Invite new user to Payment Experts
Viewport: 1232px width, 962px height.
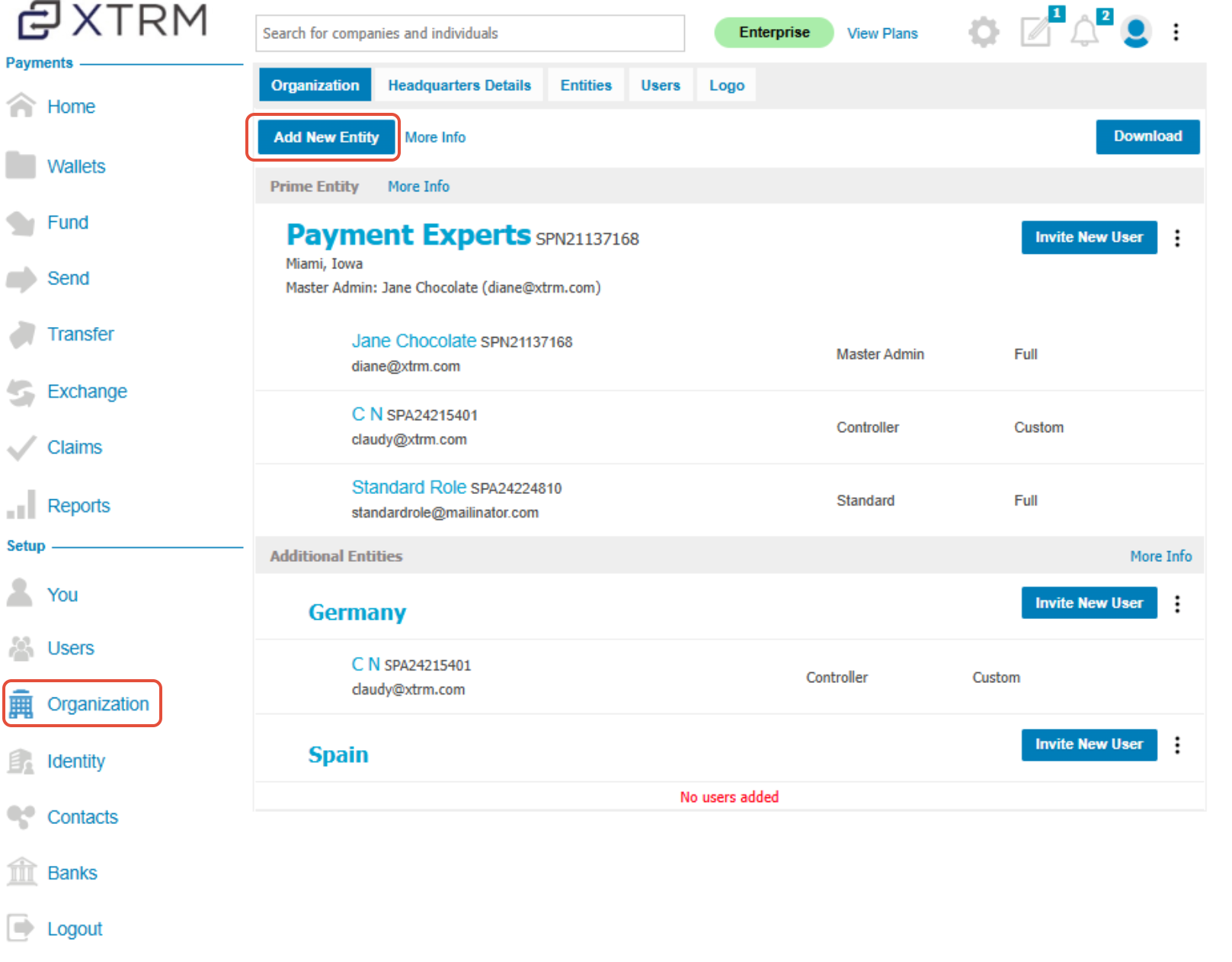[1089, 237]
